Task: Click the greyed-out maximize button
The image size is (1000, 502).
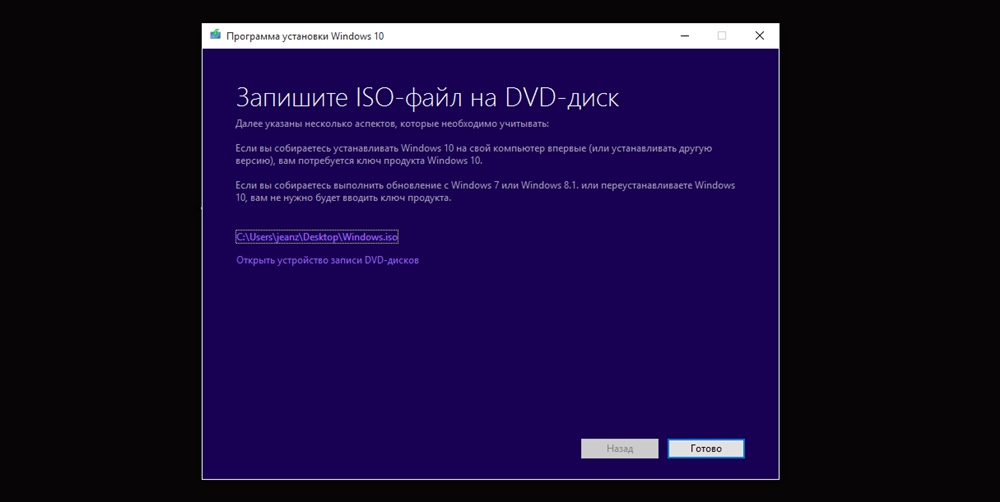Action: pos(721,36)
